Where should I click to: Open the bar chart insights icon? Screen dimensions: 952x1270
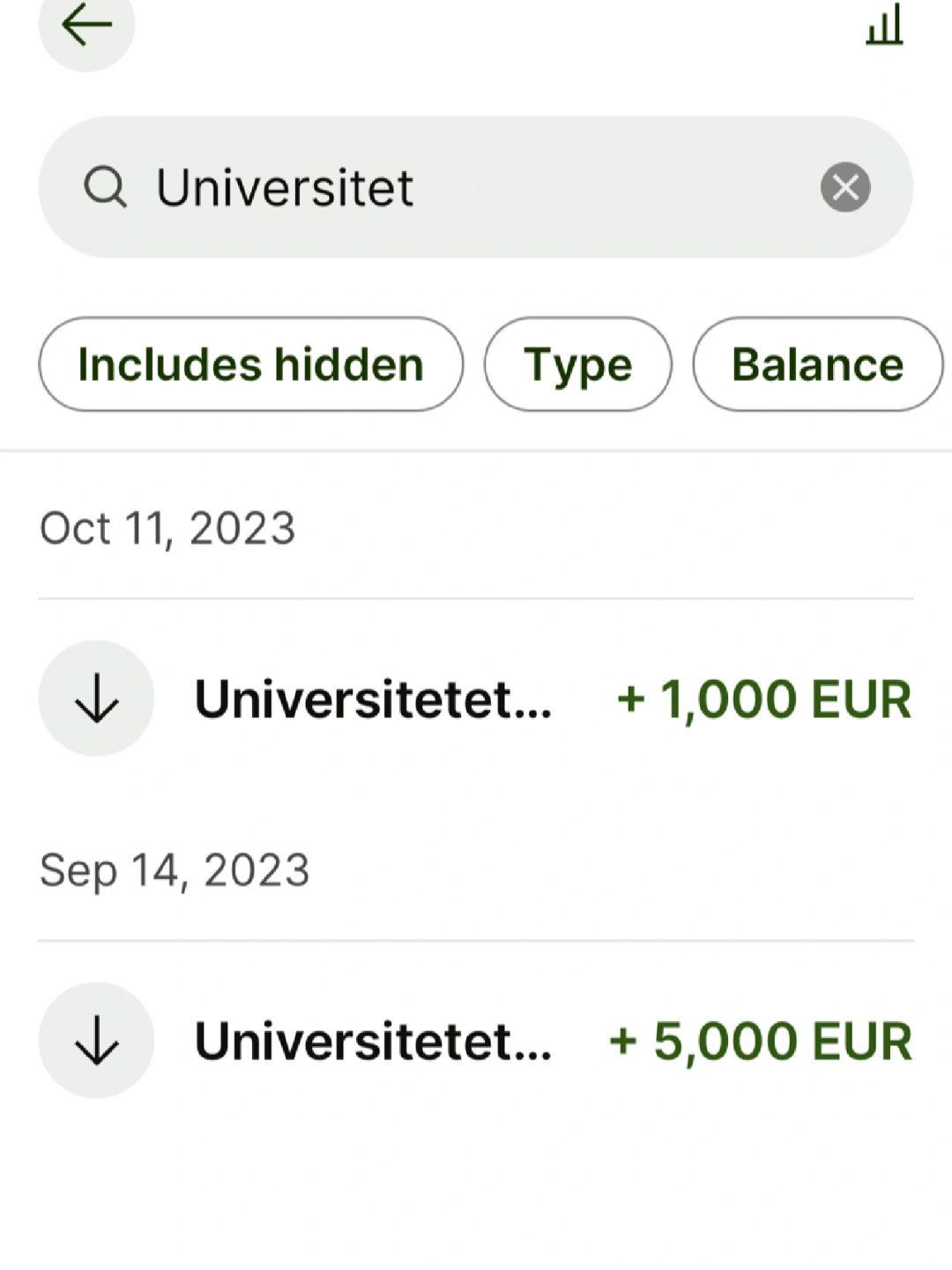[x=884, y=24]
